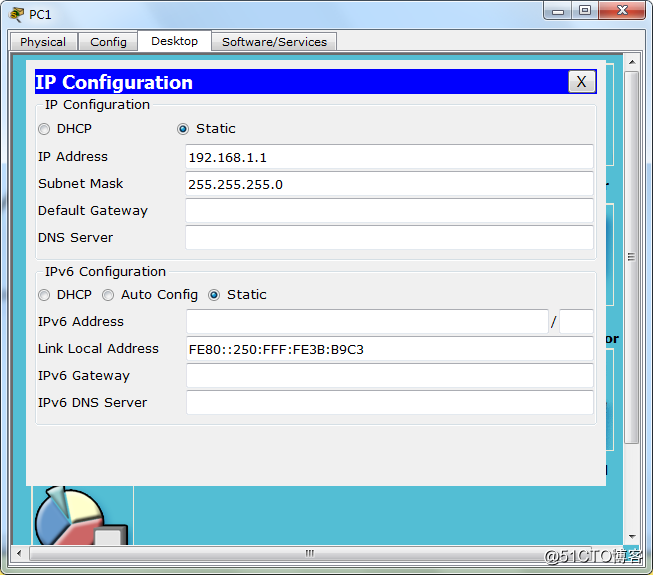Click the vertical scrollbar up arrow
Screen dimensions: 653x575
632,62
